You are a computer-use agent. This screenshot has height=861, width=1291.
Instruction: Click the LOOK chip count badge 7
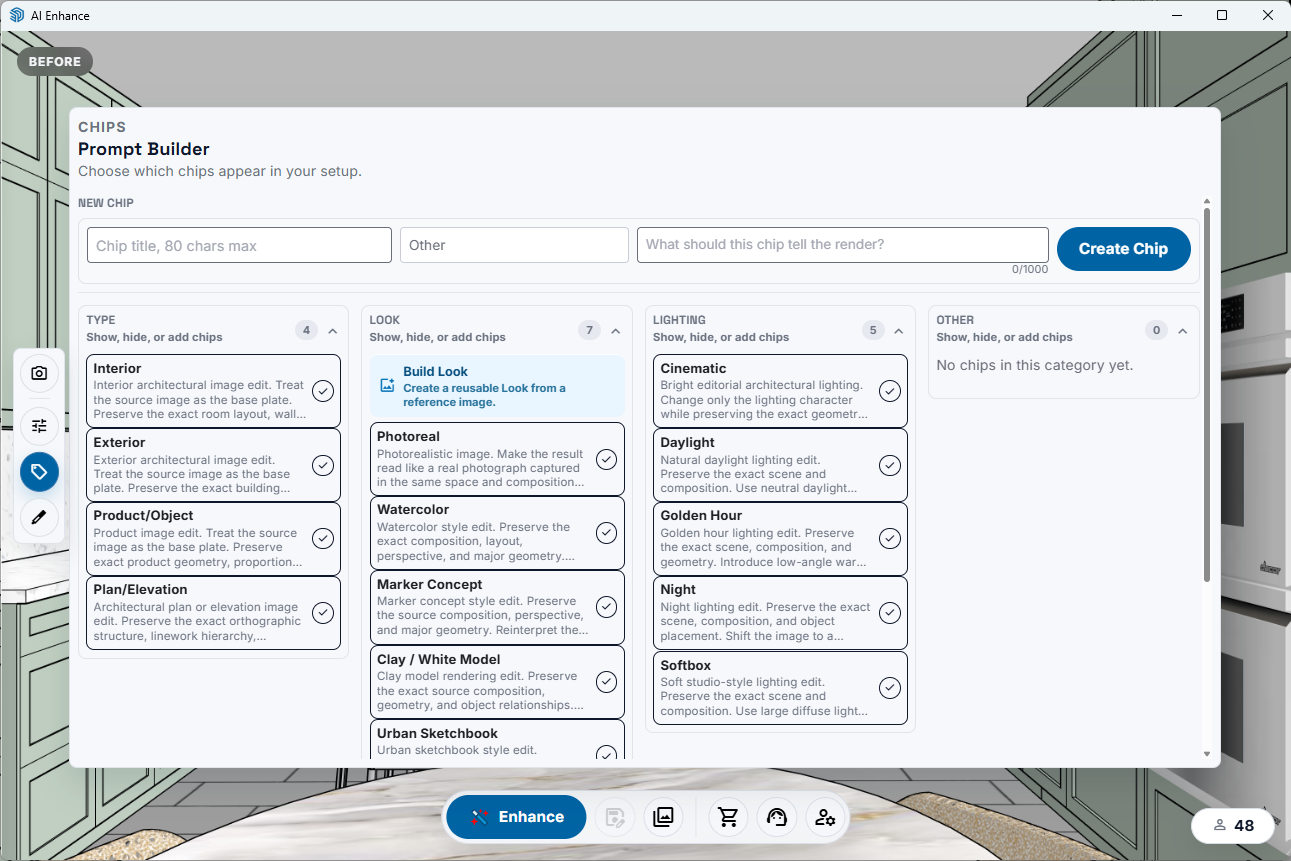(x=589, y=331)
